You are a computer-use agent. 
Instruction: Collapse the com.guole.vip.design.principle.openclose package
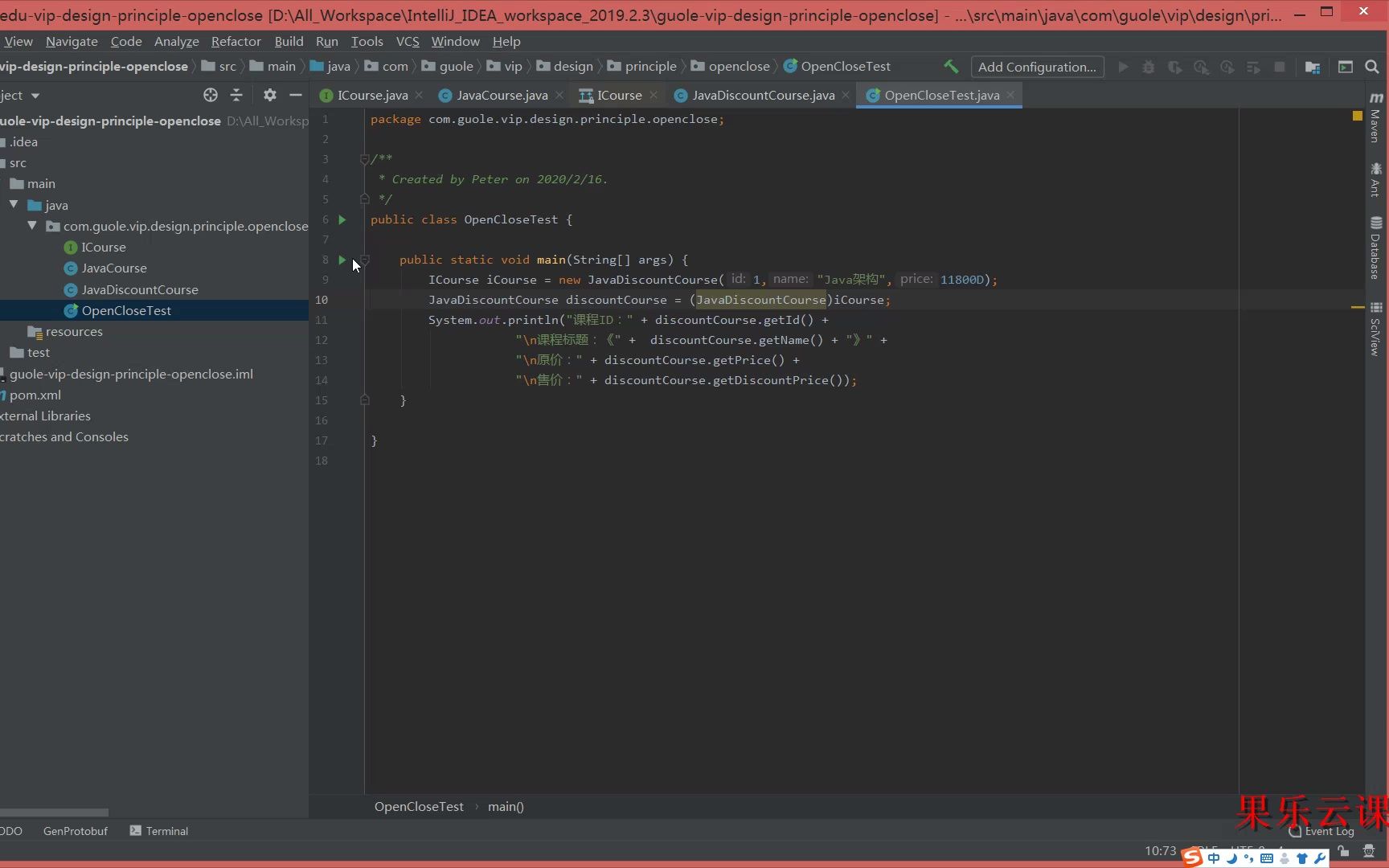[x=32, y=226]
